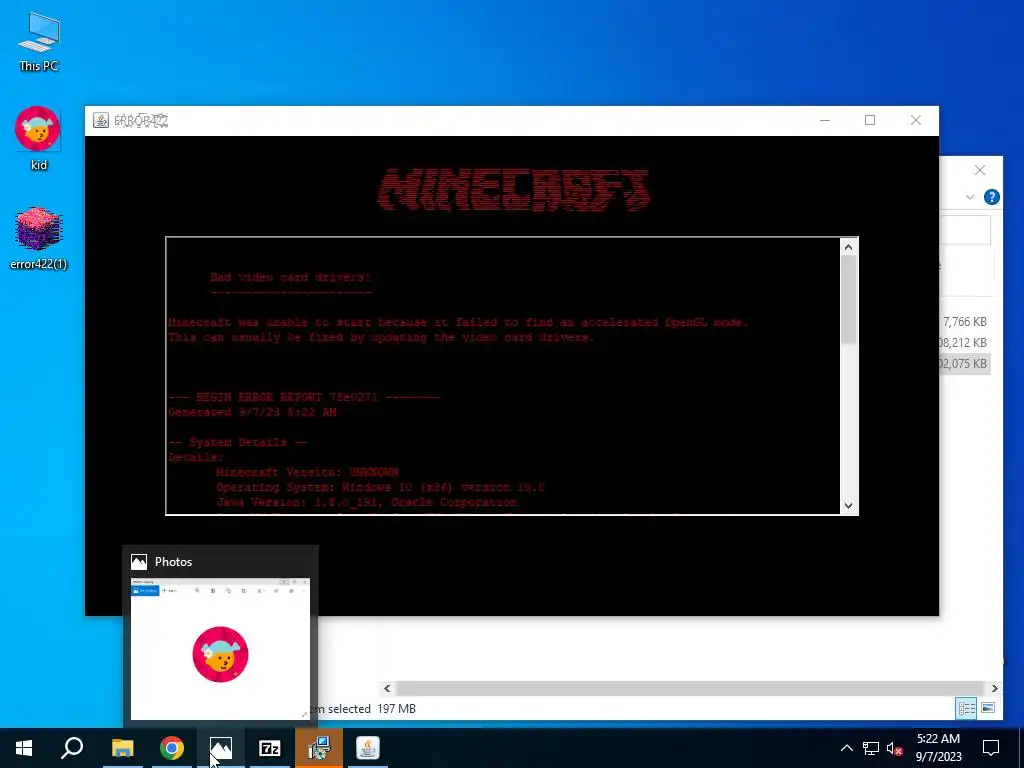Click the Photos preview title label
The width and height of the screenshot is (1024, 768).
(x=173, y=562)
